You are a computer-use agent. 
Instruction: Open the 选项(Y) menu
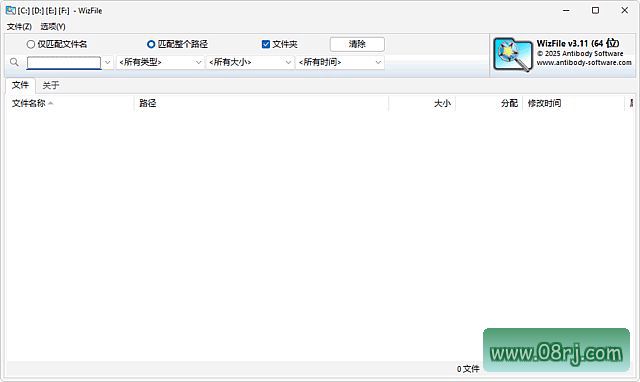tap(53, 27)
